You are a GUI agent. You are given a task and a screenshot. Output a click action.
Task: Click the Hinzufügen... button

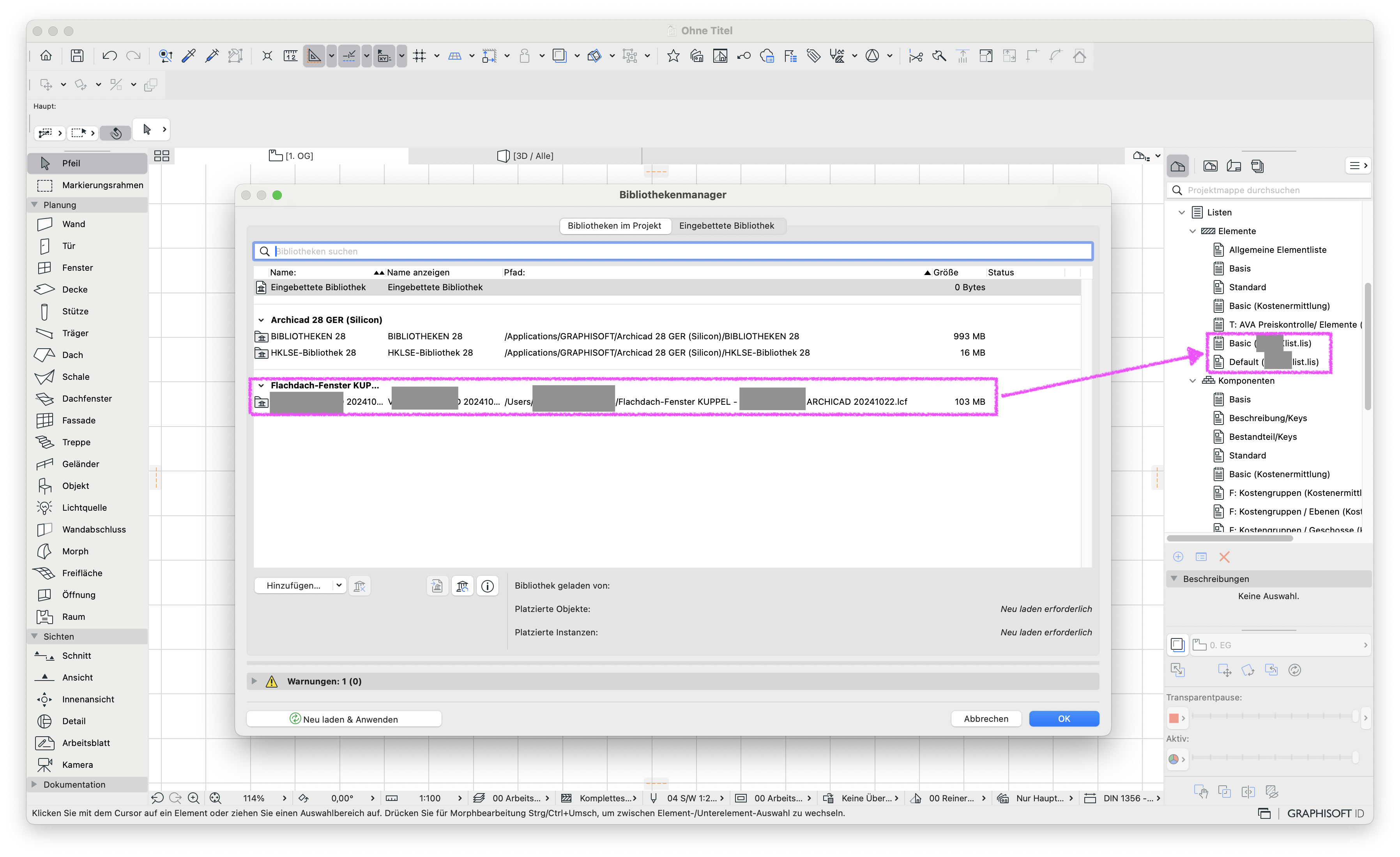tap(293, 586)
